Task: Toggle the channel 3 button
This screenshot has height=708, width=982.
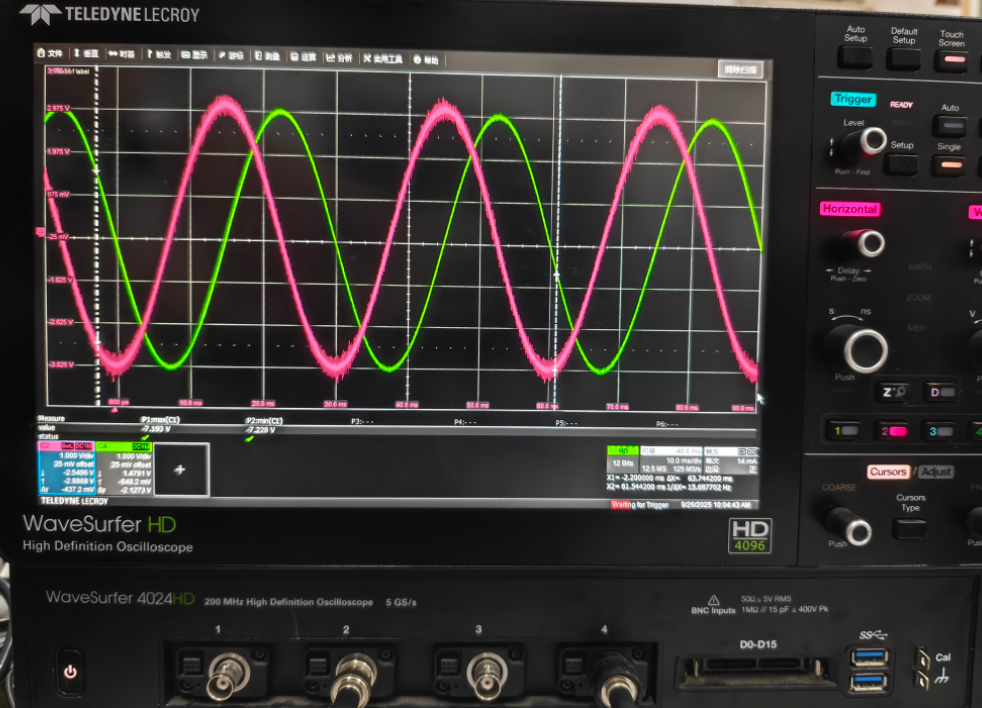Action: point(940,432)
